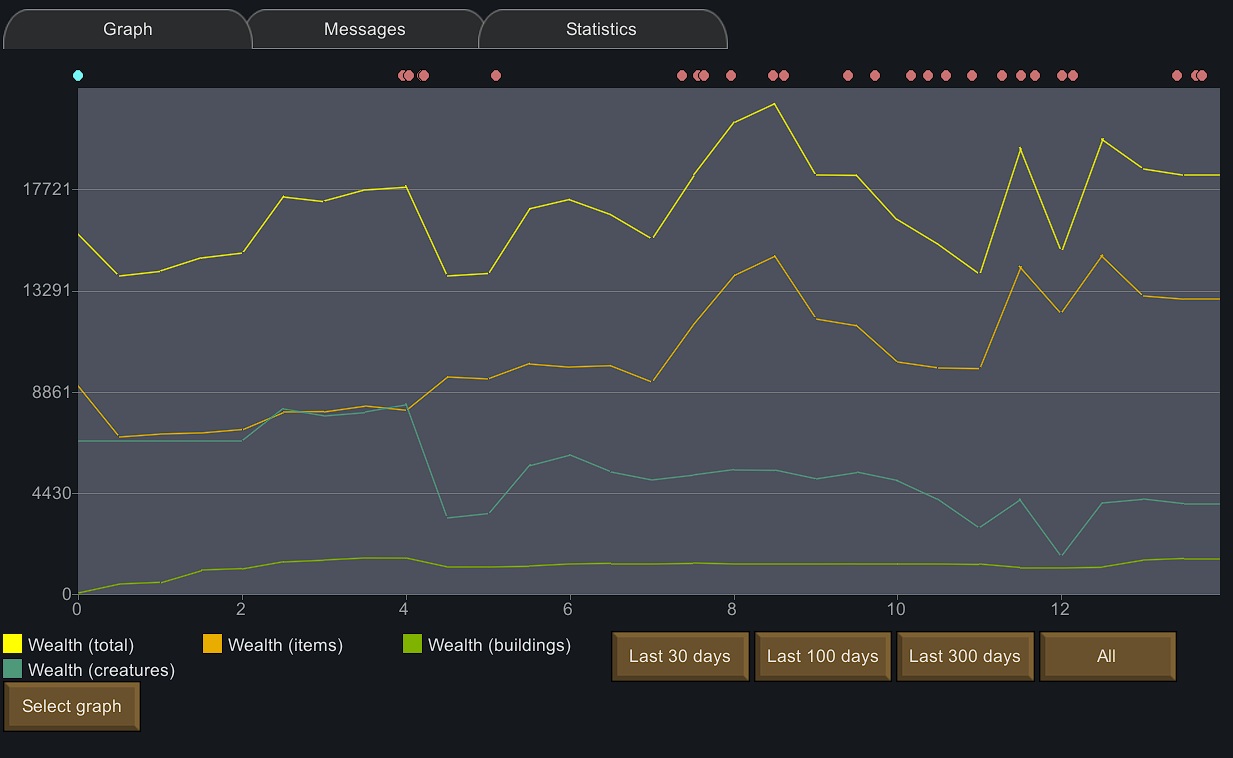Show the last 100 days
The width and height of the screenshot is (1233, 758).
[x=823, y=656]
